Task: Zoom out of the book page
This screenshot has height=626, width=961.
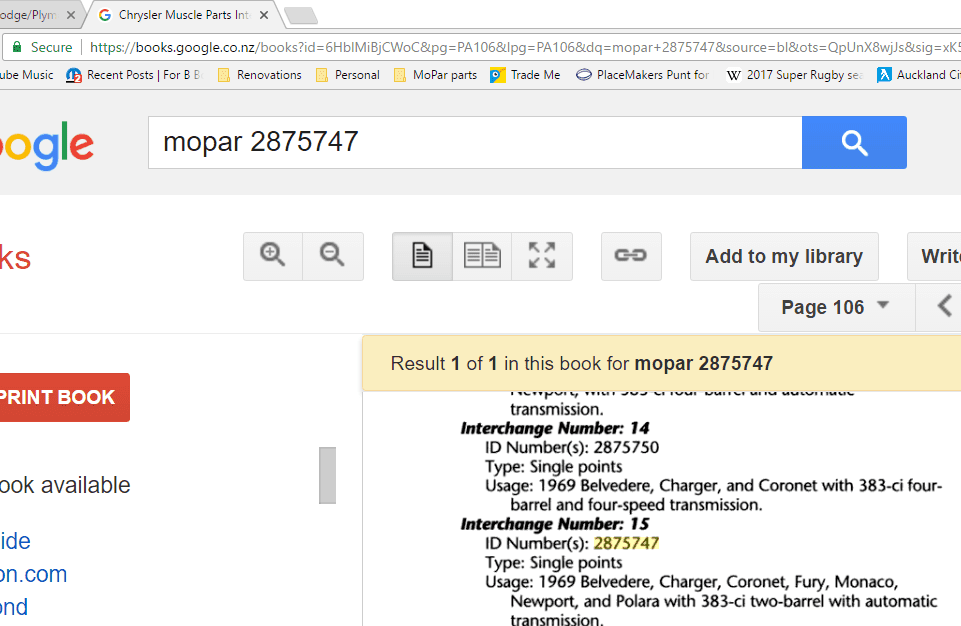Action: click(333, 256)
